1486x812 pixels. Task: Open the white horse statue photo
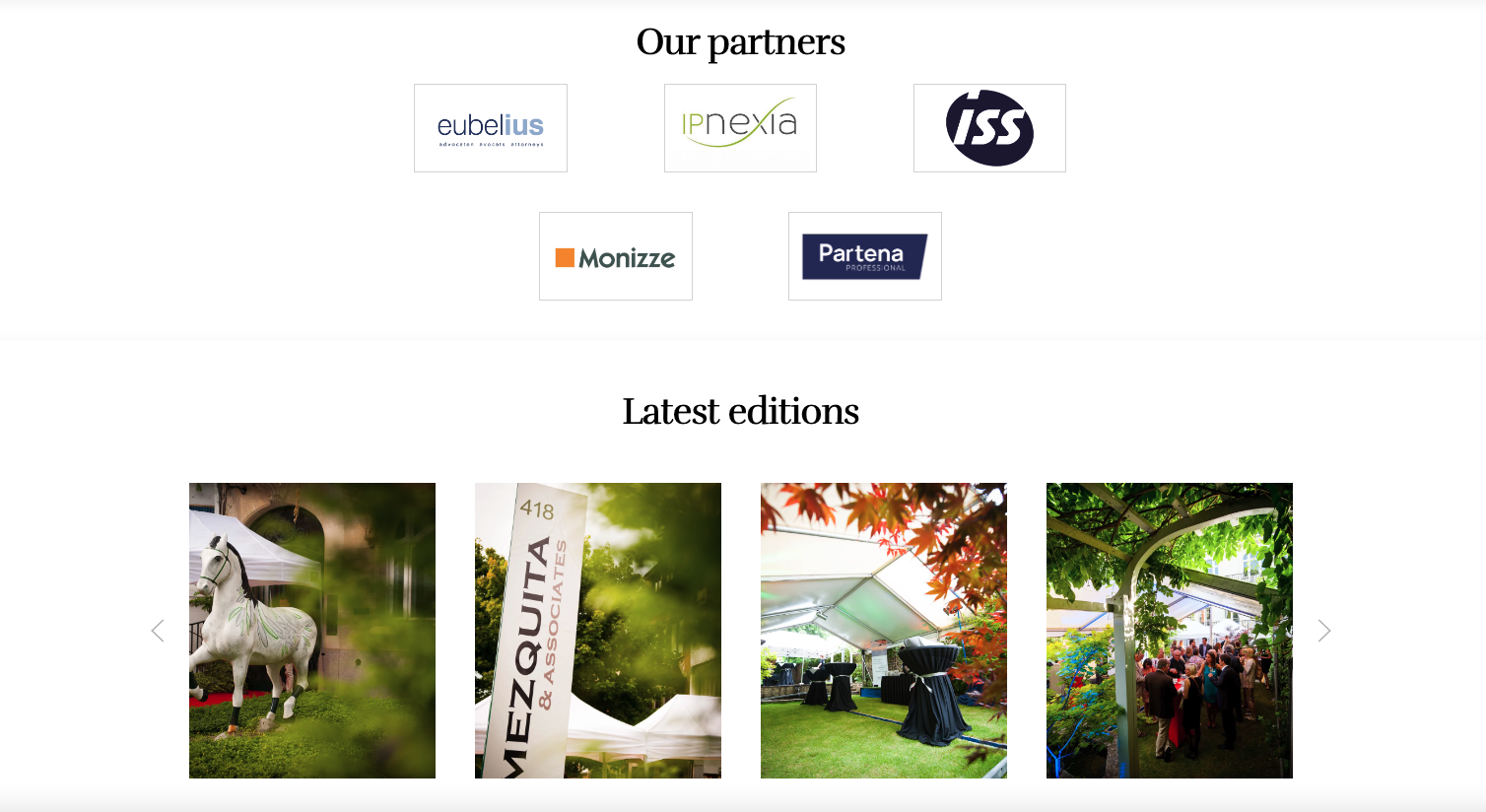(312, 631)
